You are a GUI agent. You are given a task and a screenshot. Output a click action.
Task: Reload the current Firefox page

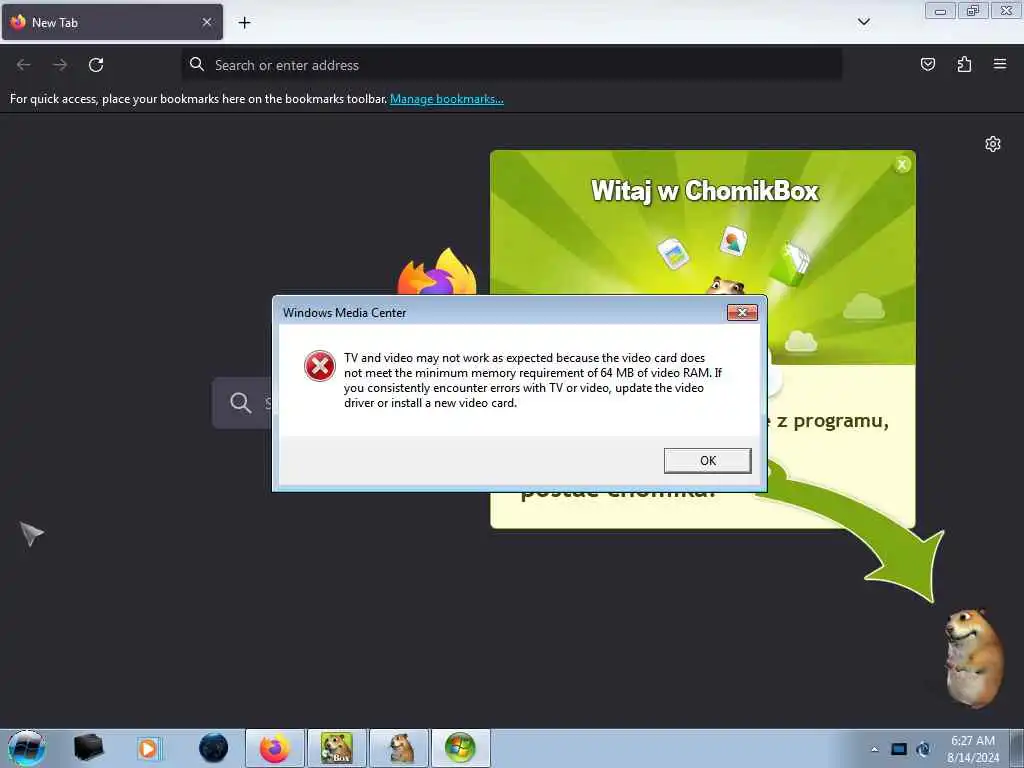(96, 65)
